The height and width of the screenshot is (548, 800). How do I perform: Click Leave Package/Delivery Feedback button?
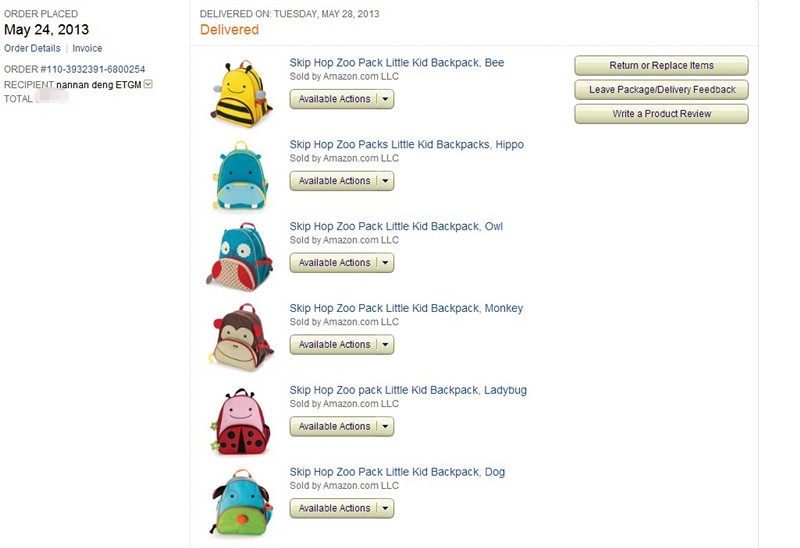click(x=661, y=90)
